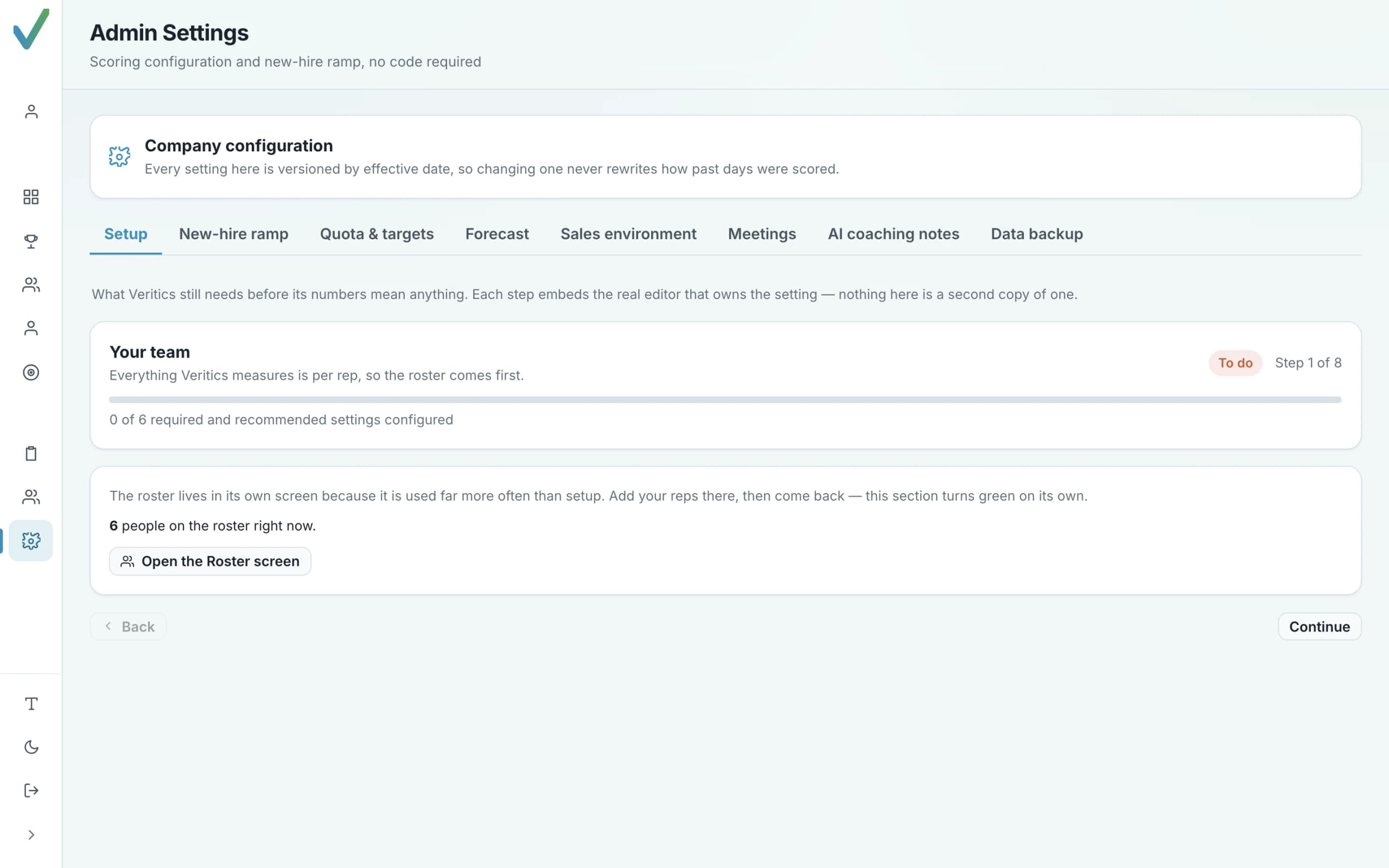Screen dimensions: 1389x868
Task: Expand the sidebar with the chevron arrow
Action: (x=31, y=835)
